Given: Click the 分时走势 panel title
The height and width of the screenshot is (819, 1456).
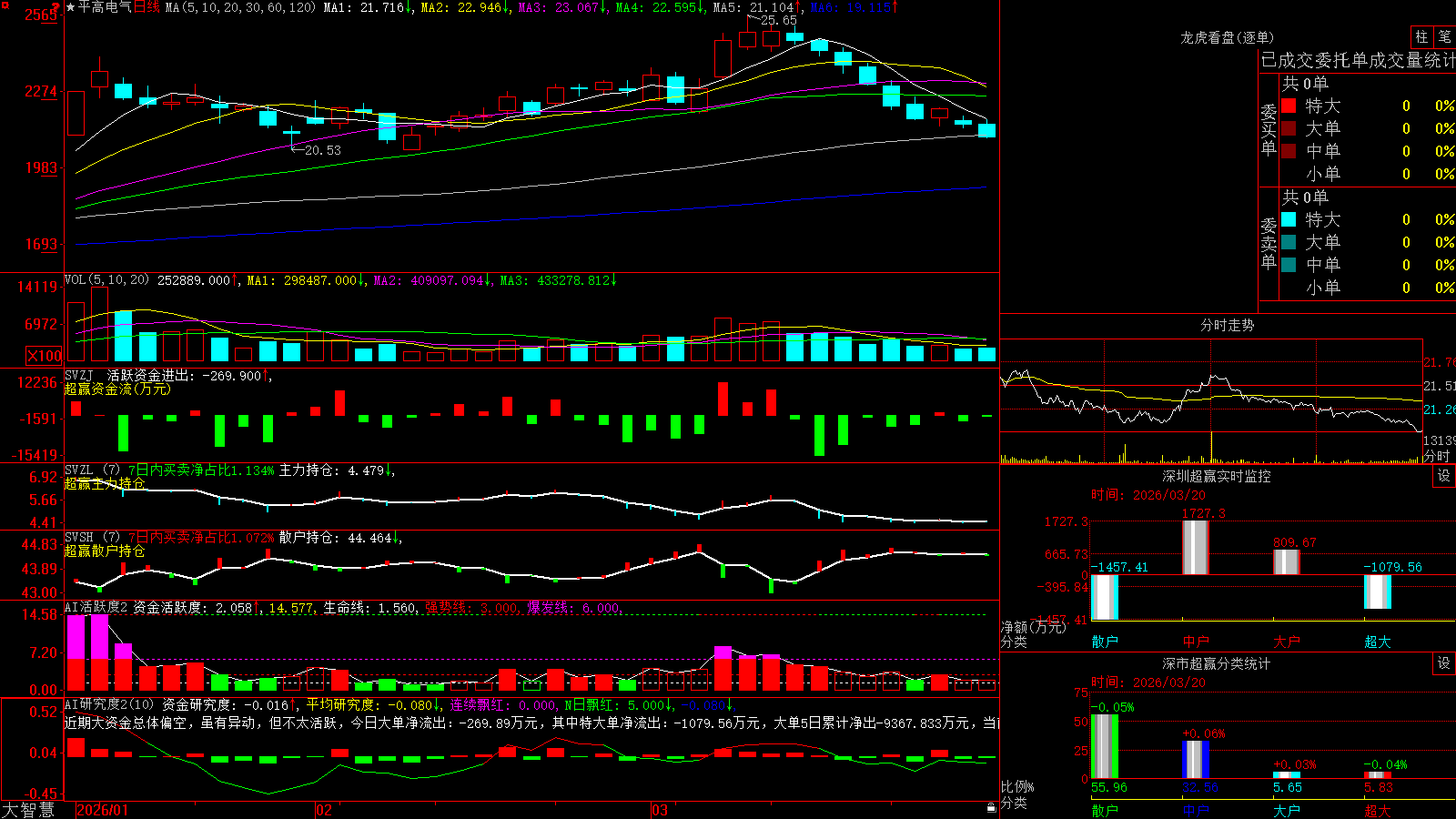Looking at the screenshot, I should coord(1228,325).
